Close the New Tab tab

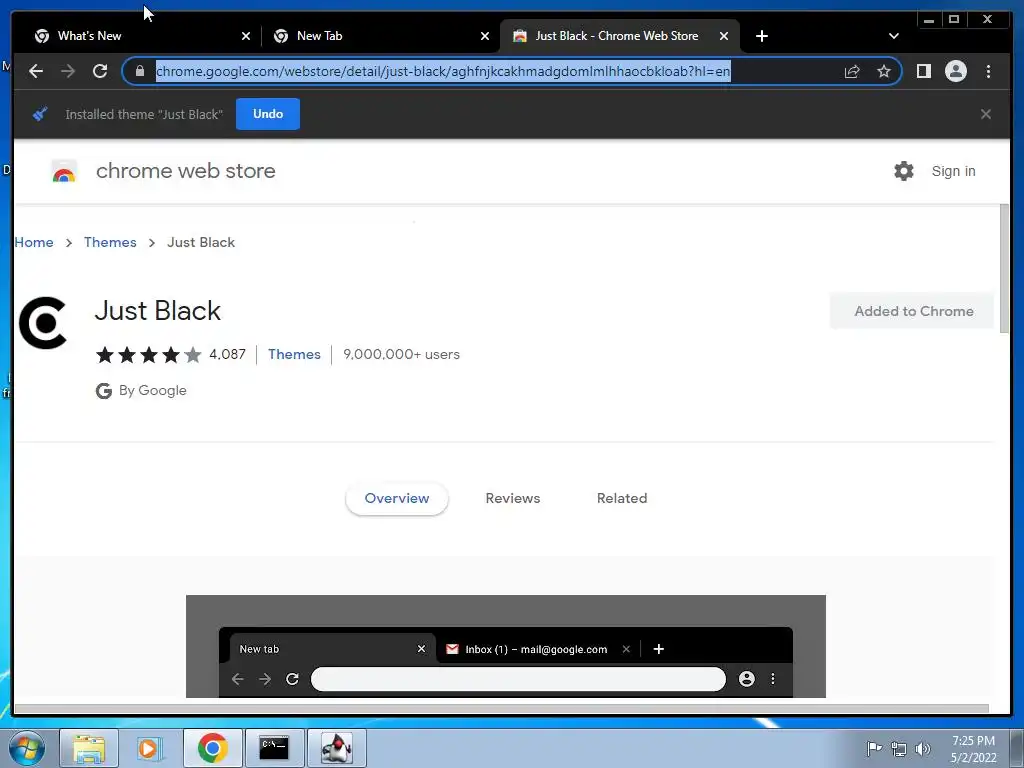coord(485,36)
